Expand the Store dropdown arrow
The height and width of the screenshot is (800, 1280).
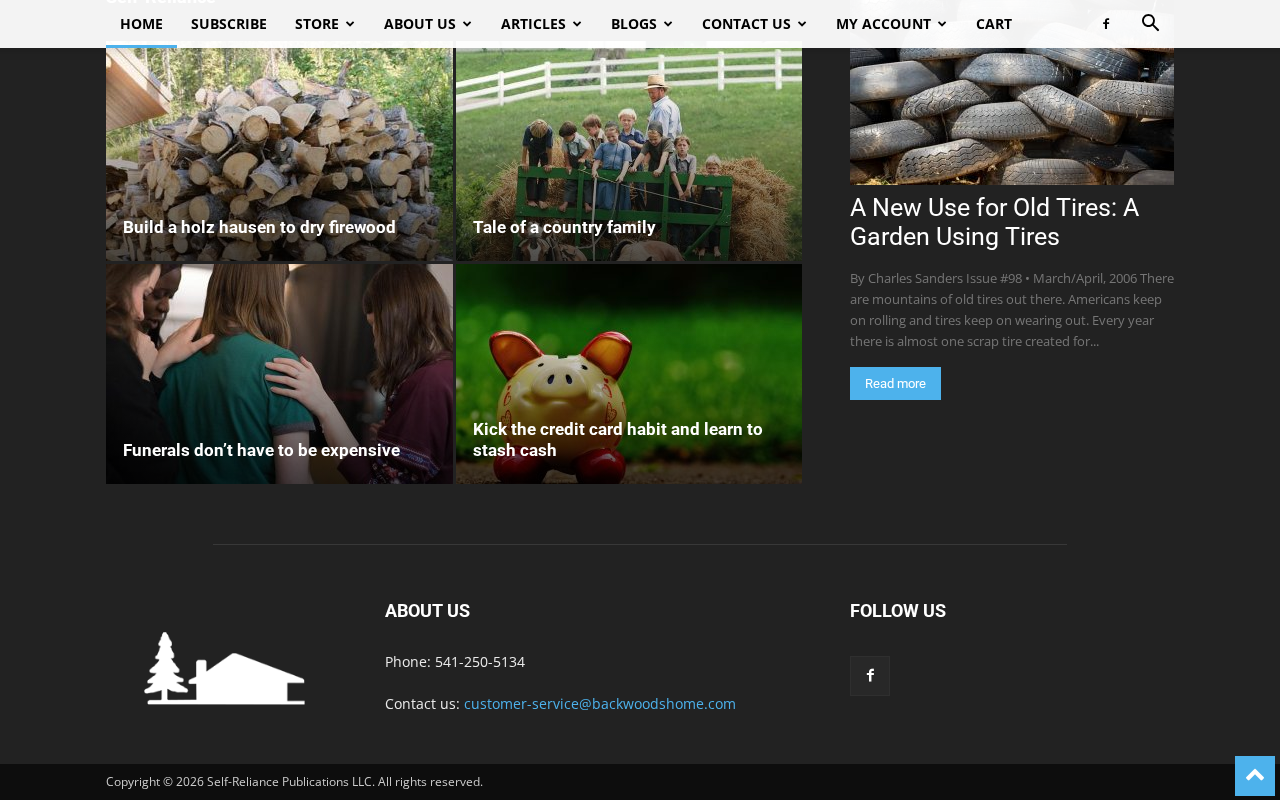[x=350, y=24]
